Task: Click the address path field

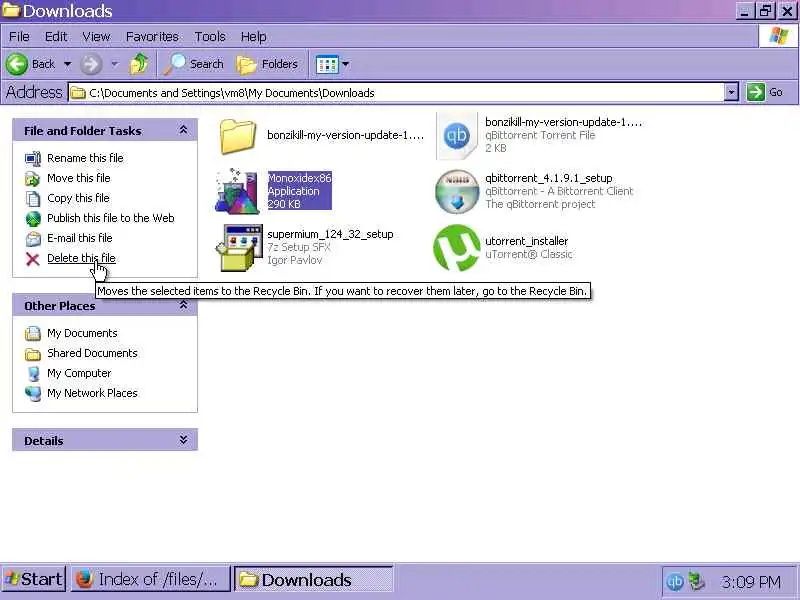Action: click(396, 92)
